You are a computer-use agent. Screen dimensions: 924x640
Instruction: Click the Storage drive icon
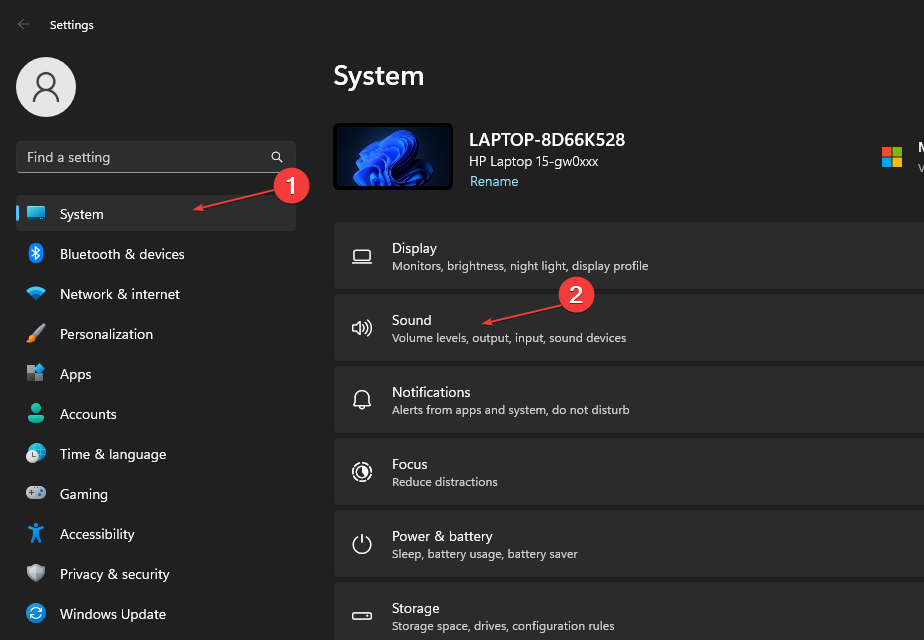click(x=362, y=615)
